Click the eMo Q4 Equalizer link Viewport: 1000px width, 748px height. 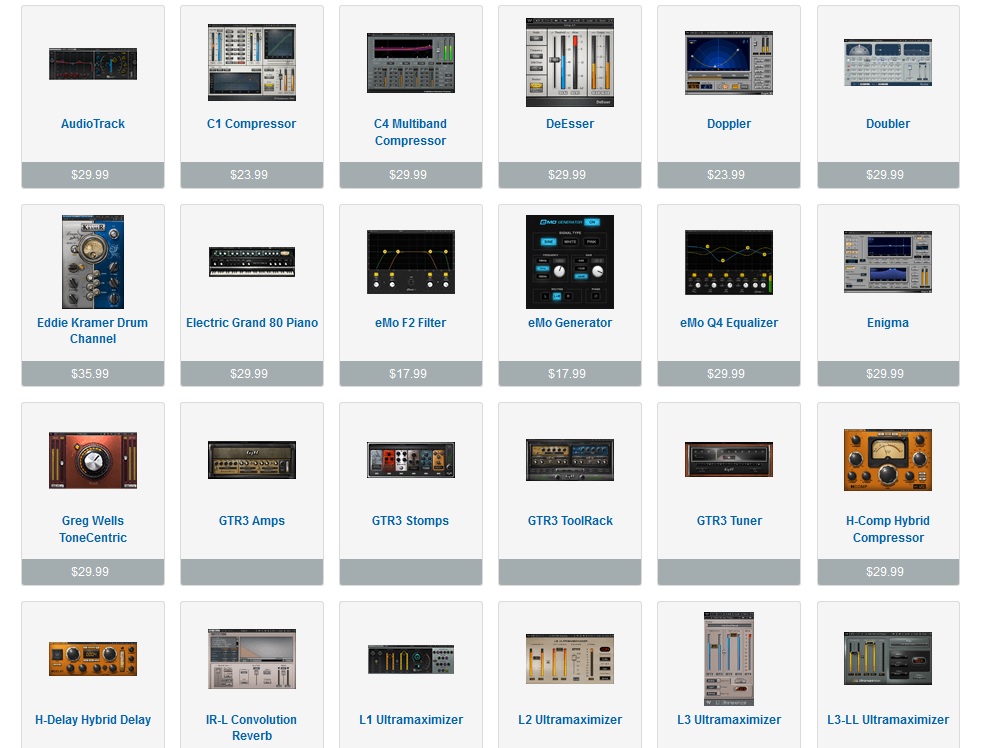pyautogui.click(x=729, y=323)
